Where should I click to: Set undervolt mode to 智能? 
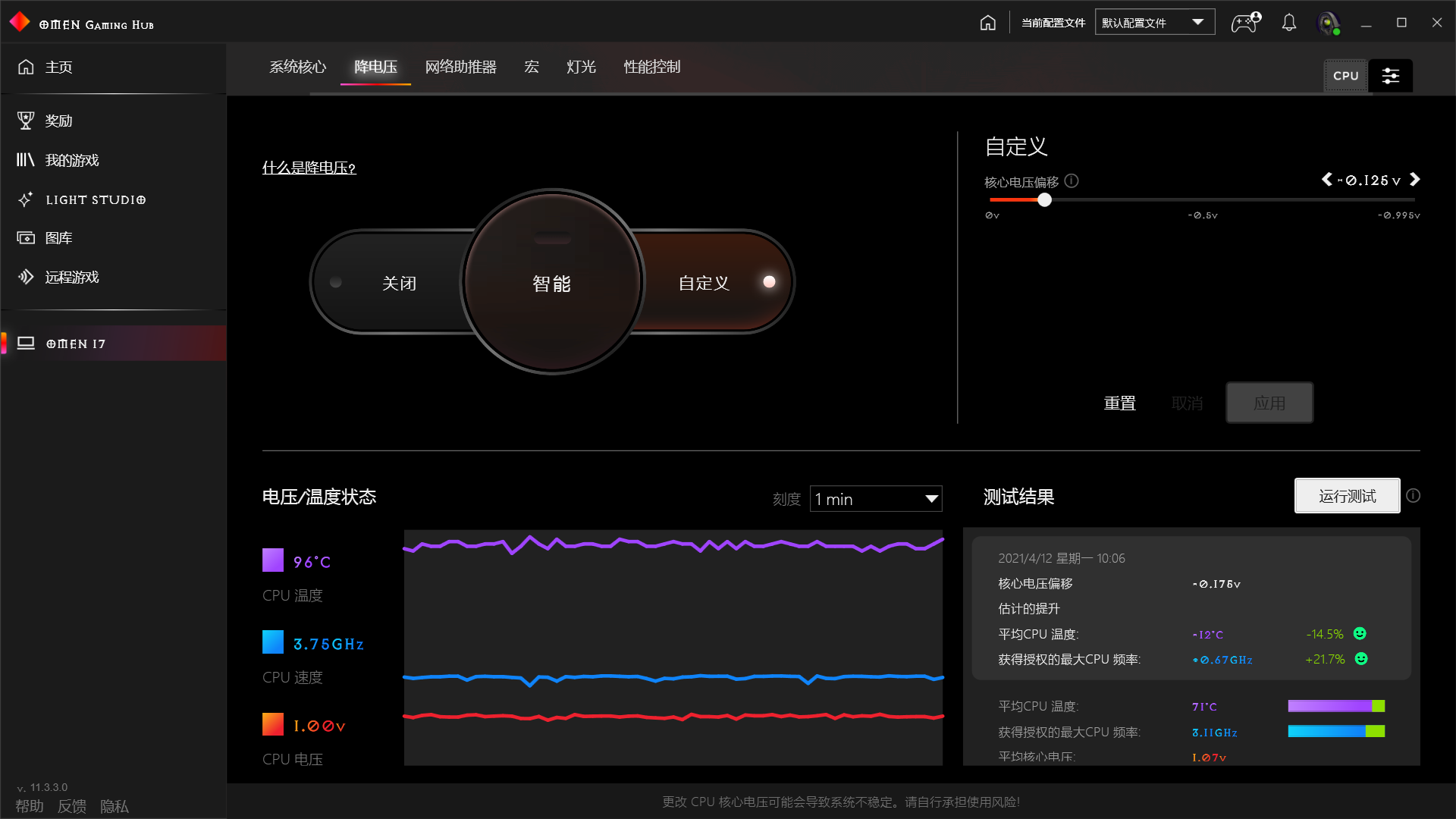pyautogui.click(x=552, y=282)
